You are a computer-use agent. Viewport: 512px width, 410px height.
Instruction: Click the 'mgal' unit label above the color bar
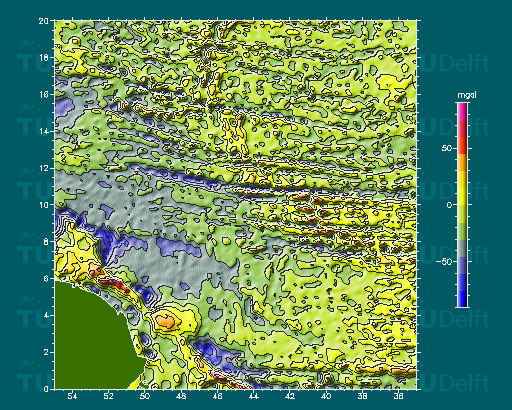(467, 95)
